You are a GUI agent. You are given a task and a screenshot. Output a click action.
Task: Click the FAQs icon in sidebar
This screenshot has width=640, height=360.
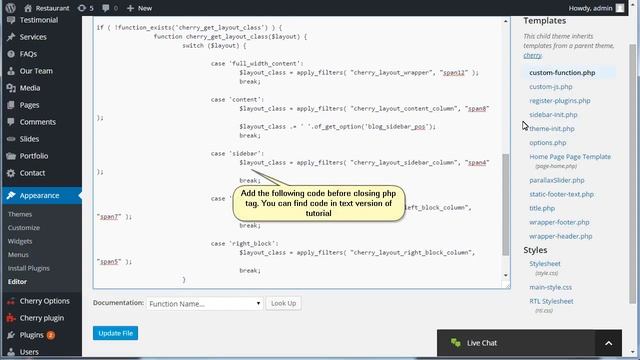point(11,54)
